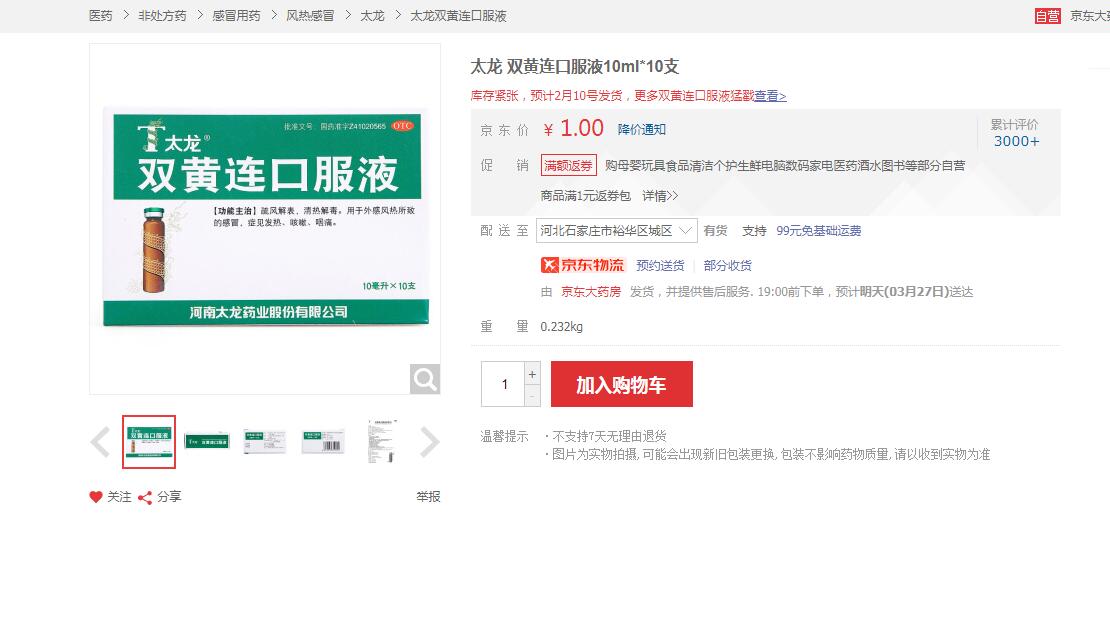Click the 不支持7天无理由退货 notice text
Viewport: 1110px width, 628px height.
(610, 436)
